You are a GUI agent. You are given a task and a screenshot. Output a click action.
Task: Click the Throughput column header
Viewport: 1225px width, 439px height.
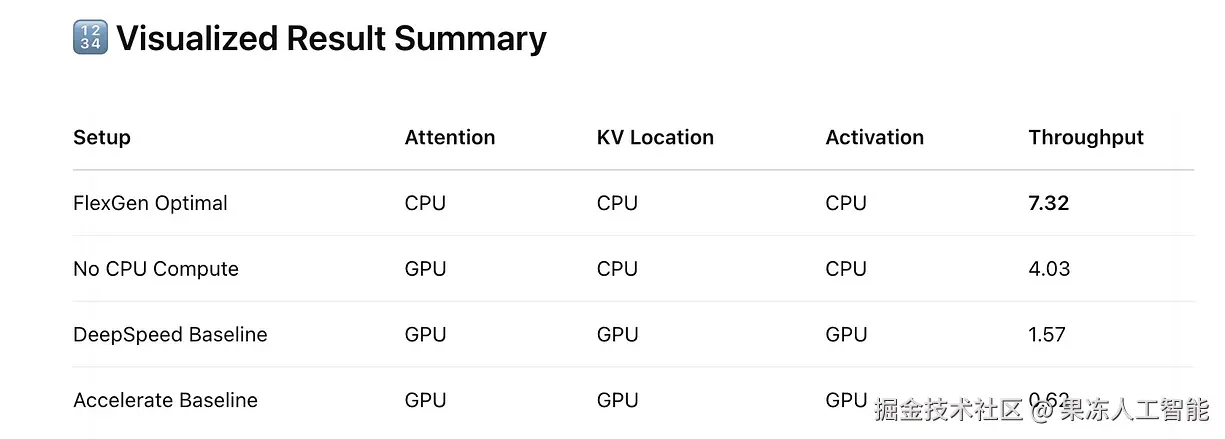click(1086, 138)
